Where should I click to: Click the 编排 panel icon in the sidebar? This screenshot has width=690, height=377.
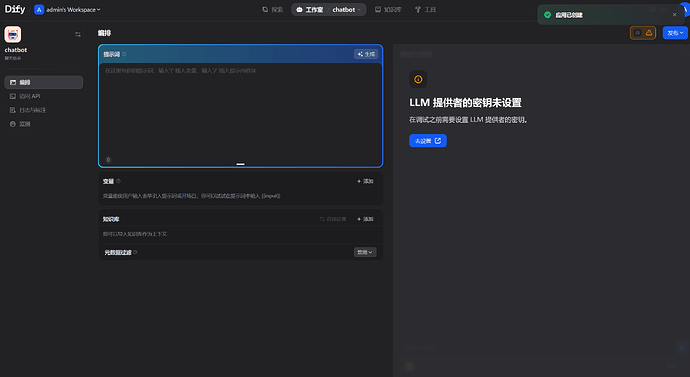pos(13,82)
